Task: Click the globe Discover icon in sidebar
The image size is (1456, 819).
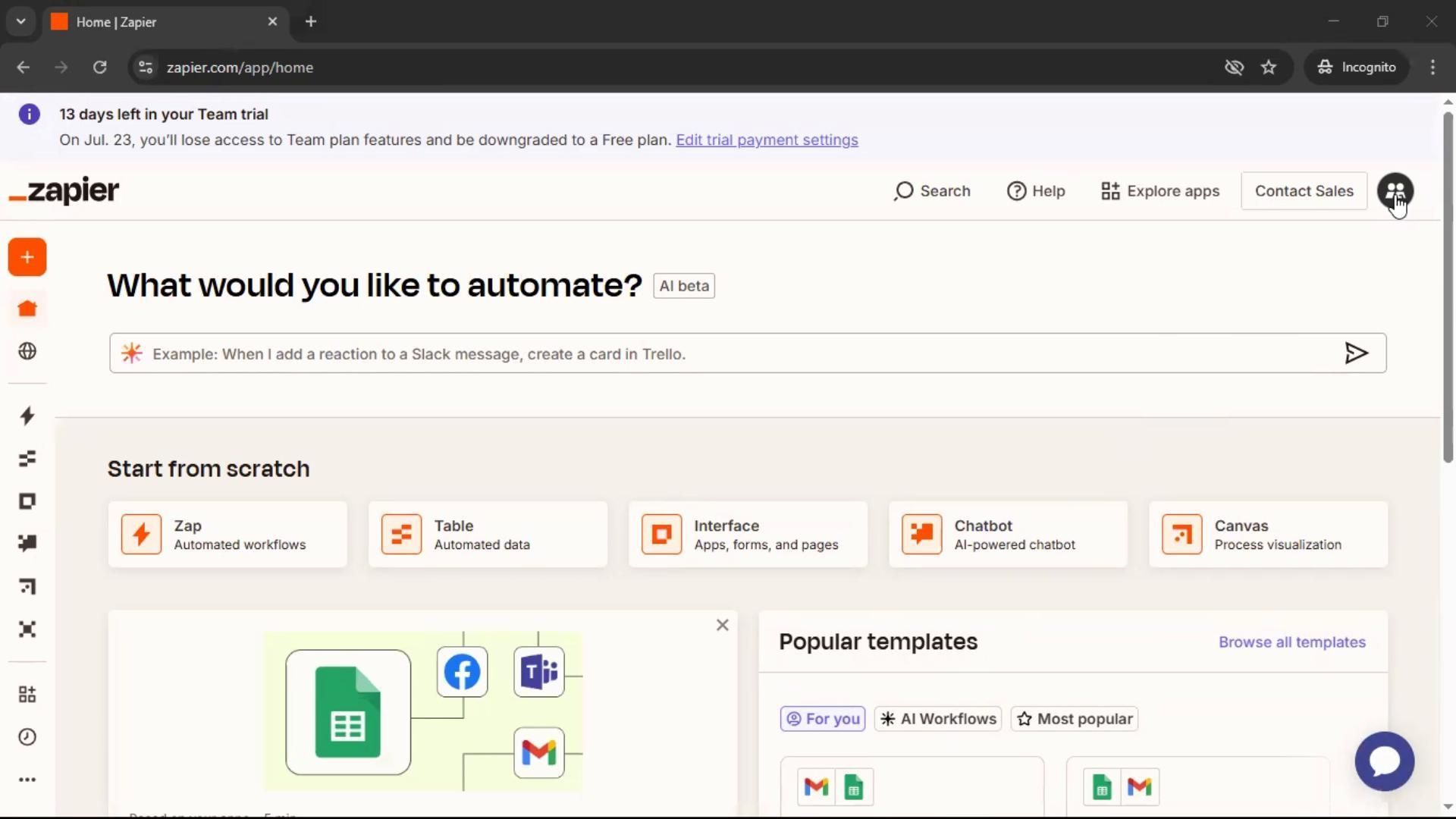Action: point(27,351)
